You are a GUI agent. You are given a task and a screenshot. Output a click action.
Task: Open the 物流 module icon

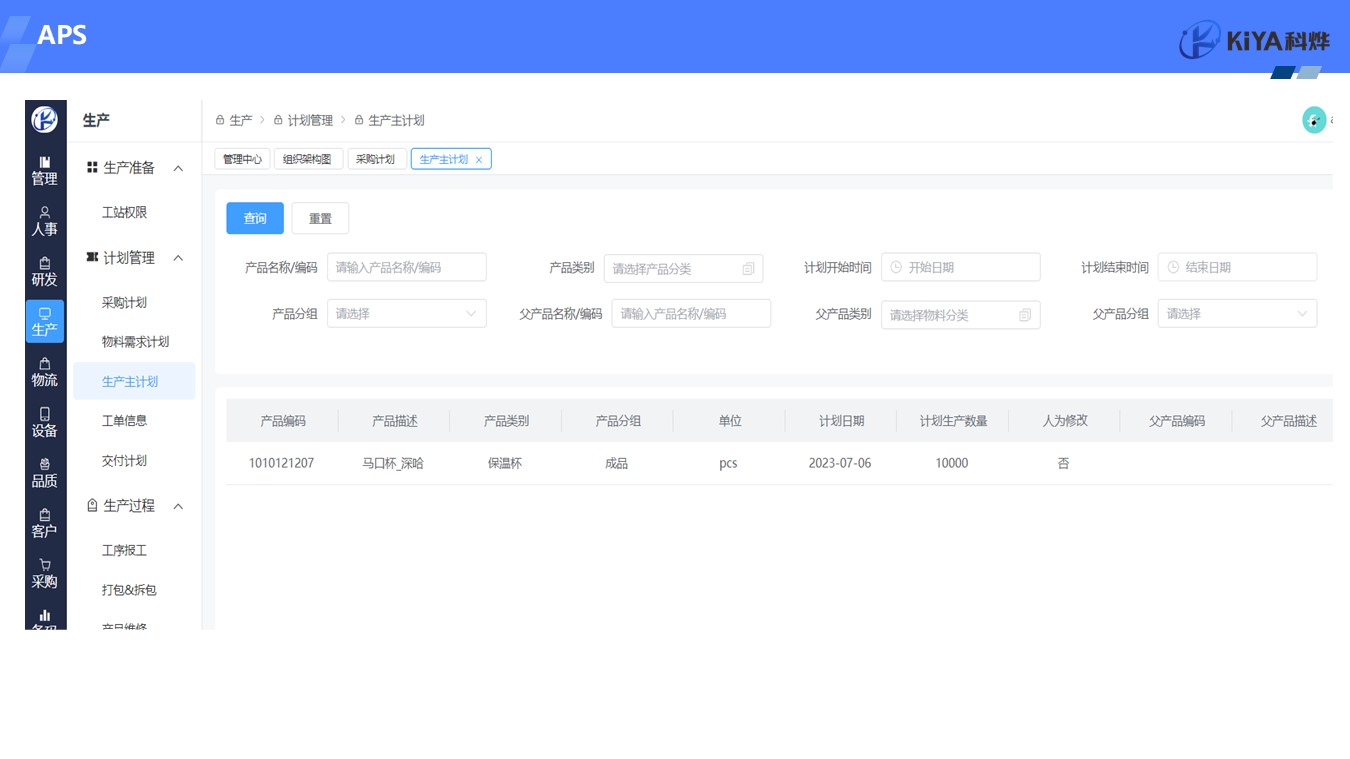44,372
